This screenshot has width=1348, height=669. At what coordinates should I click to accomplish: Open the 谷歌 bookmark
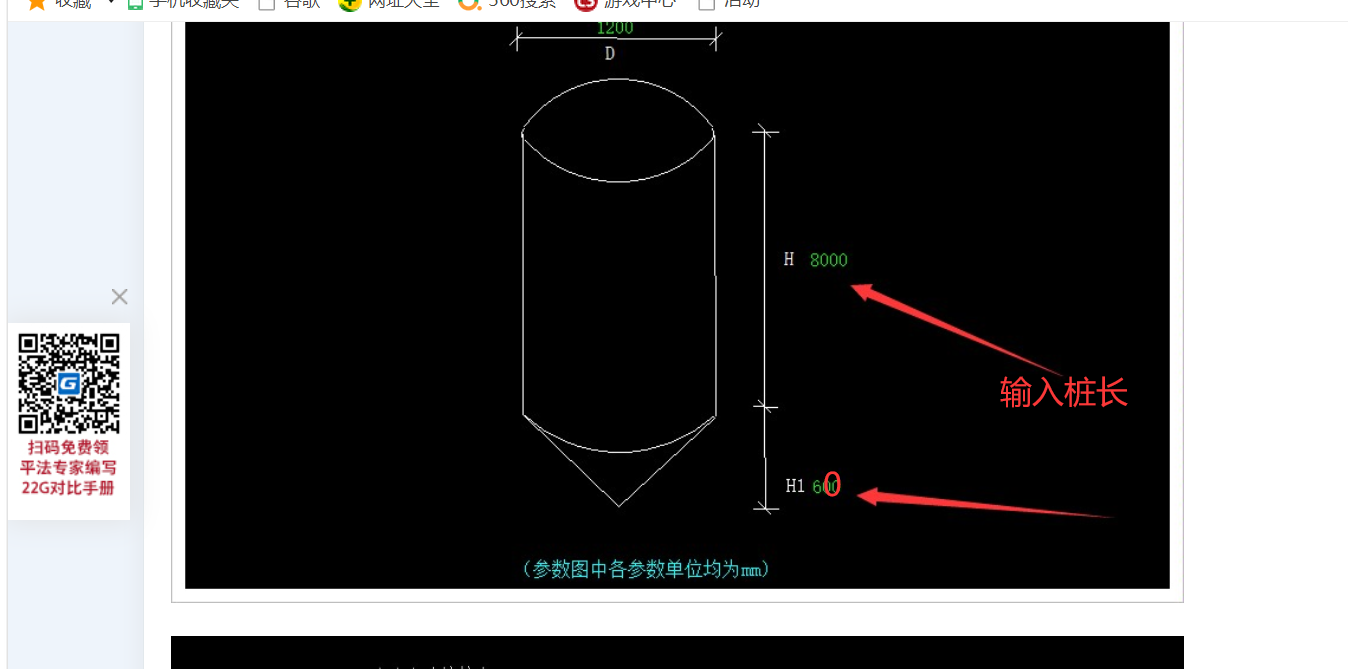290,2
